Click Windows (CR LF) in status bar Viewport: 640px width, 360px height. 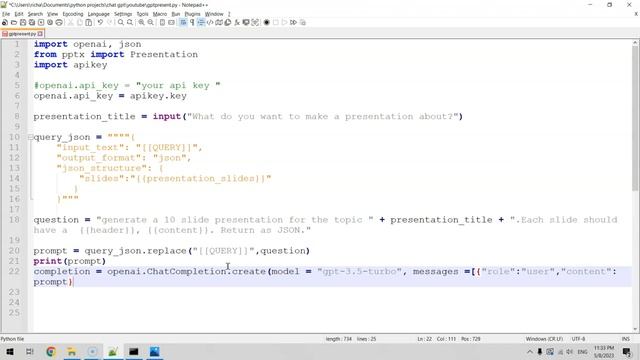pyautogui.click(x=544, y=339)
